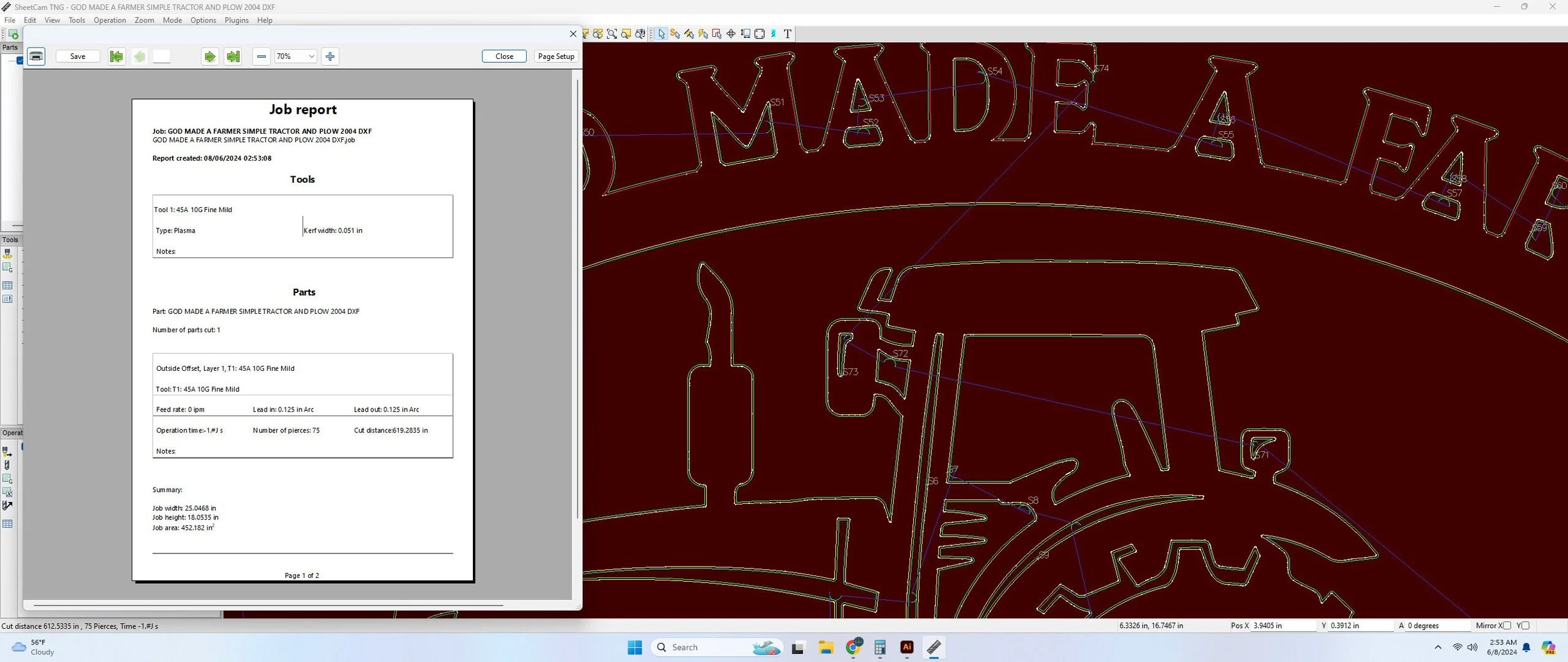
Task: Select the pointer edit mode tool
Action: 661,34
